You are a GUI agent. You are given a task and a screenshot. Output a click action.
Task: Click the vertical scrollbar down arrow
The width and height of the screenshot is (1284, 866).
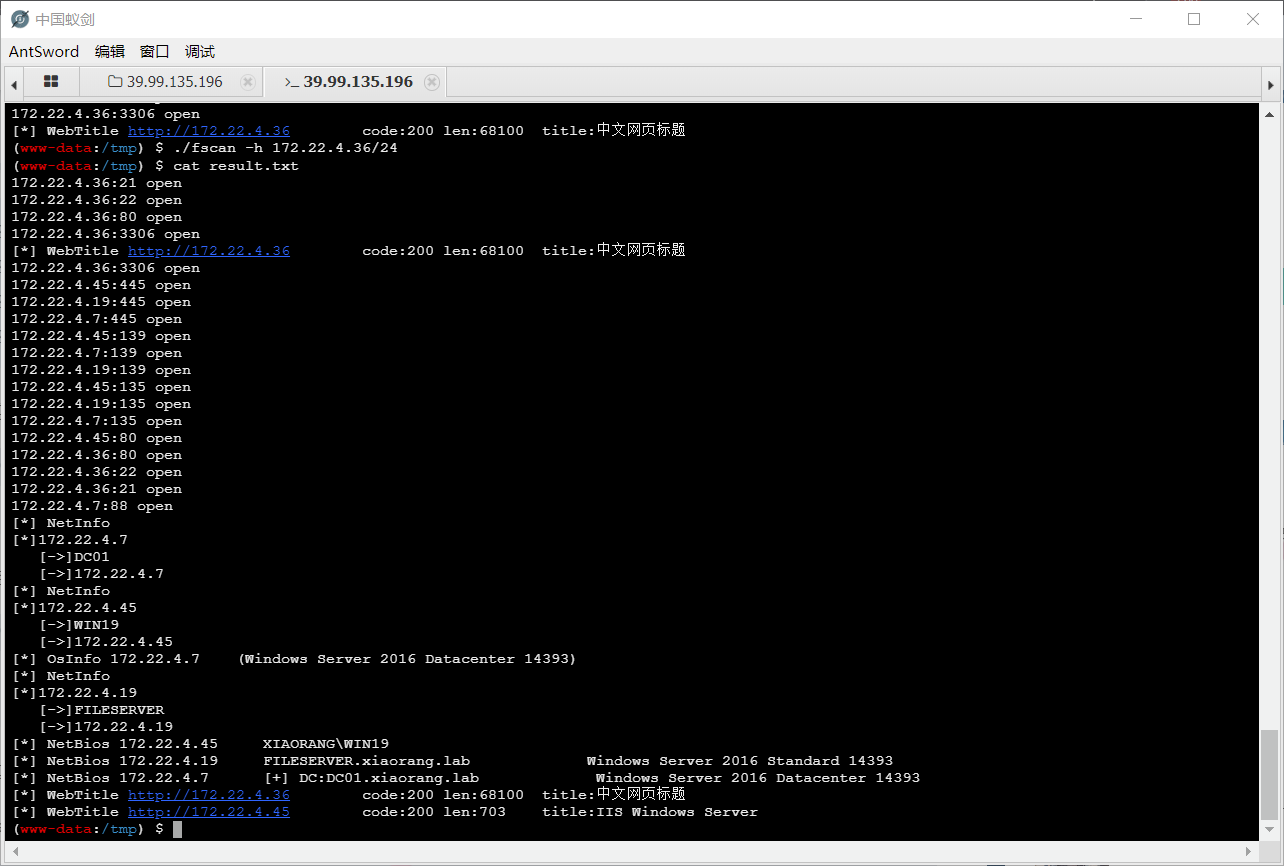pos(1269,831)
